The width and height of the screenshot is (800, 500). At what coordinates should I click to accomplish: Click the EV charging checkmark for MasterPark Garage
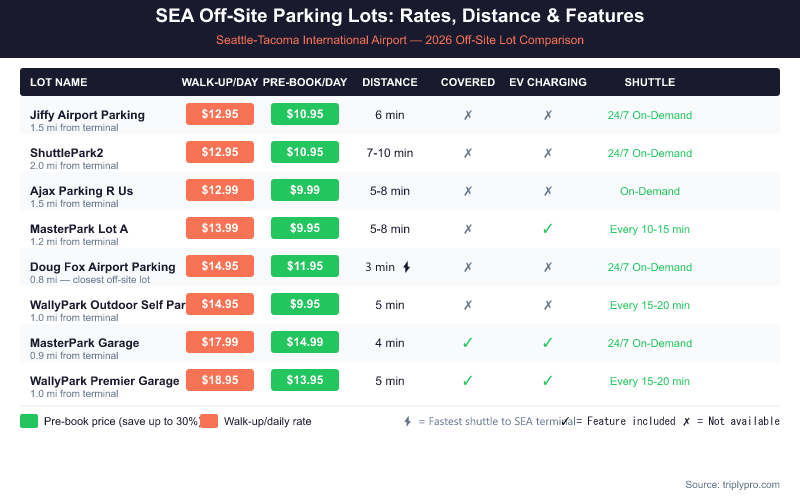(548, 343)
